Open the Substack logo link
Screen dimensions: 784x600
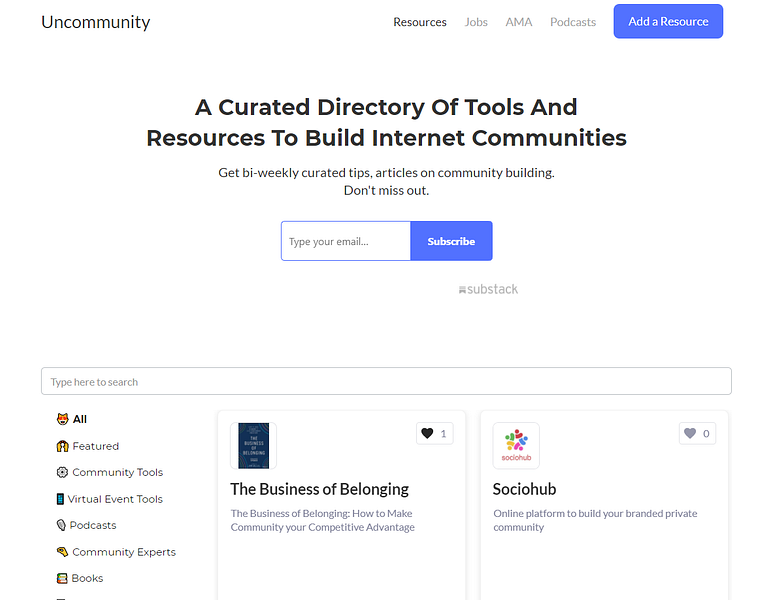coord(488,289)
